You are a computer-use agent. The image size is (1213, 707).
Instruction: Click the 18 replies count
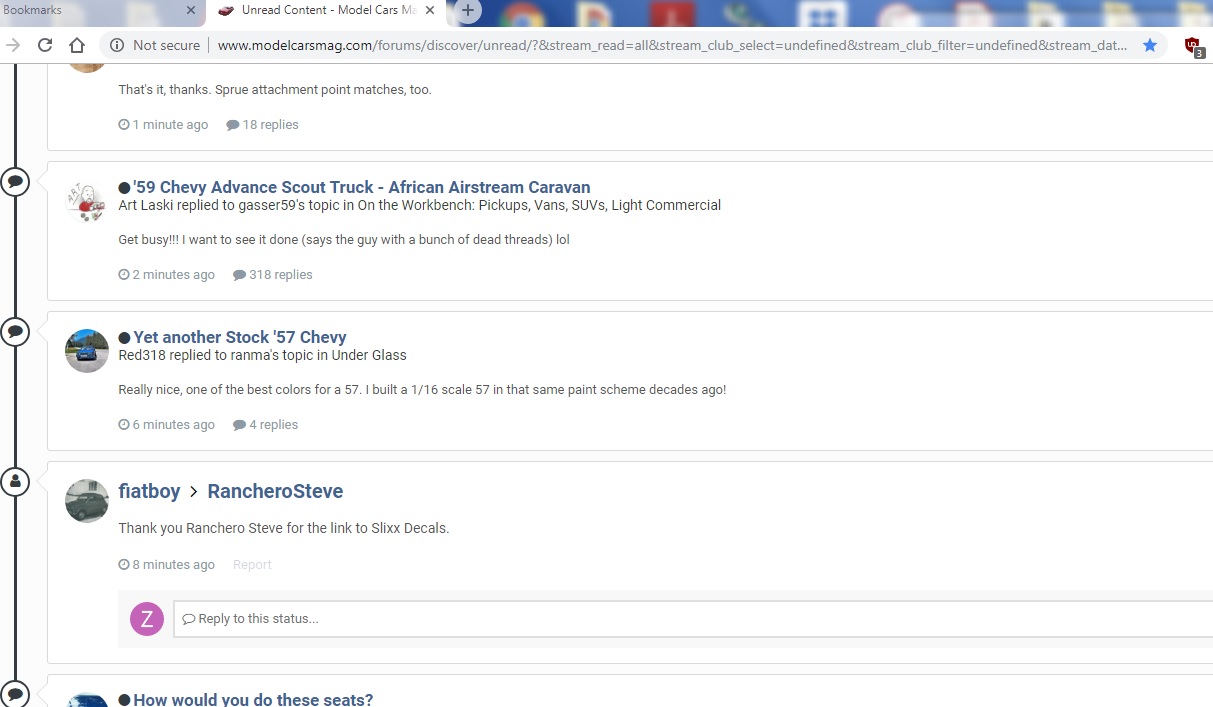[262, 125]
